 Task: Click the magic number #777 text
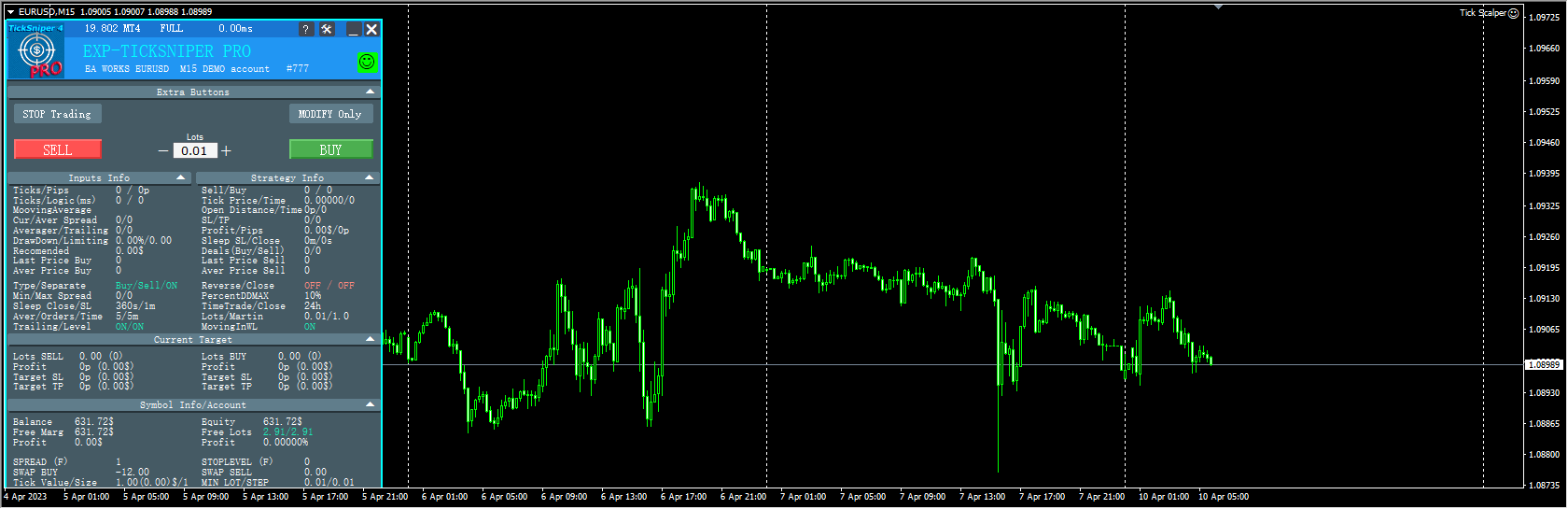298,69
